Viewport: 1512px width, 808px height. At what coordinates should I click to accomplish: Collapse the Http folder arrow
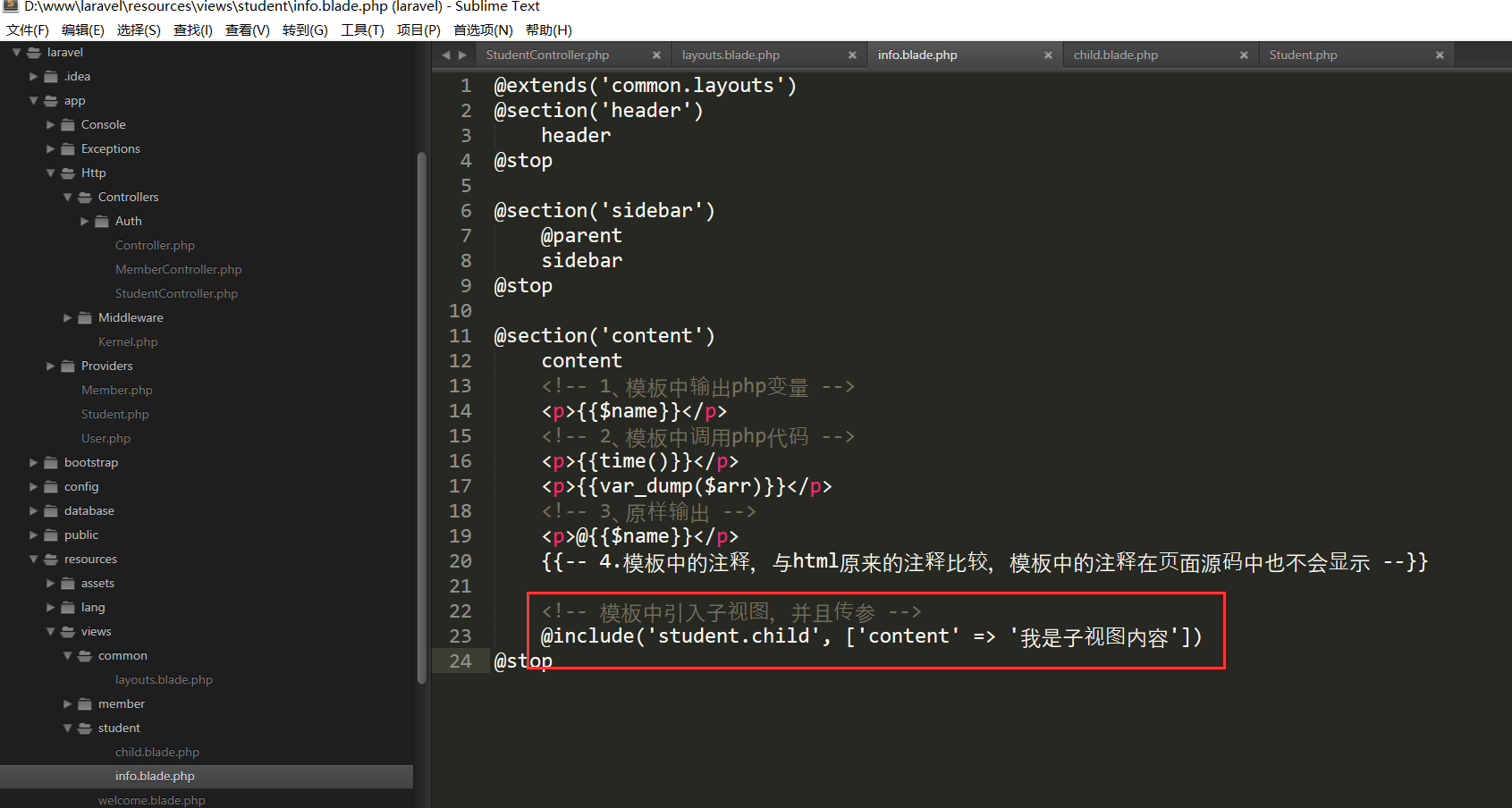click(51, 173)
